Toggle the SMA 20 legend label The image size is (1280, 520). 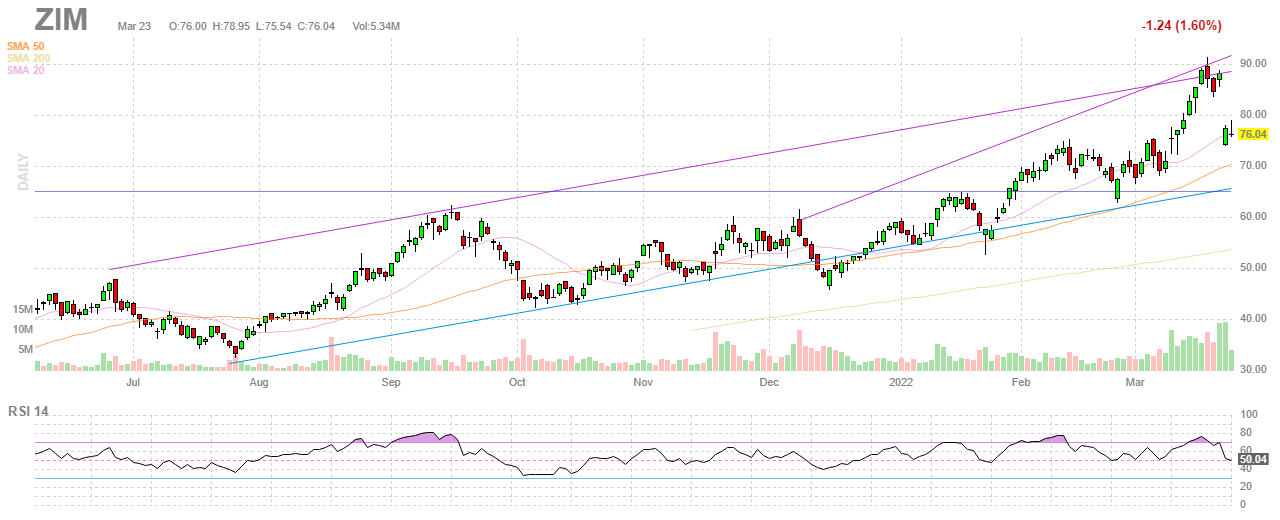[x=24, y=70]
